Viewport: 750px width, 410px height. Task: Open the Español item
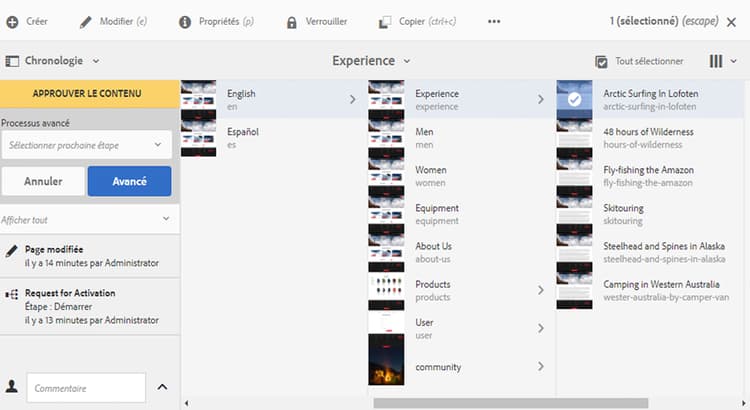274,137
